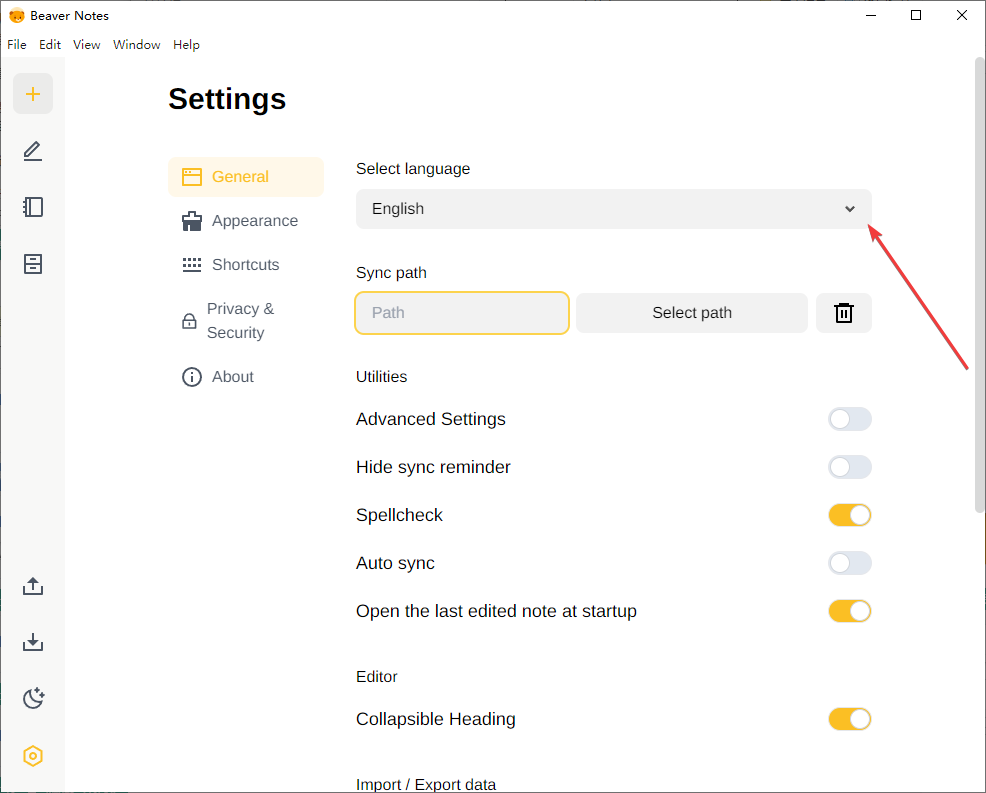The width and height of the screenshot is (986, 793).
Task: Open the File menu
Action: pyautogui.click(x=17, y=45)
